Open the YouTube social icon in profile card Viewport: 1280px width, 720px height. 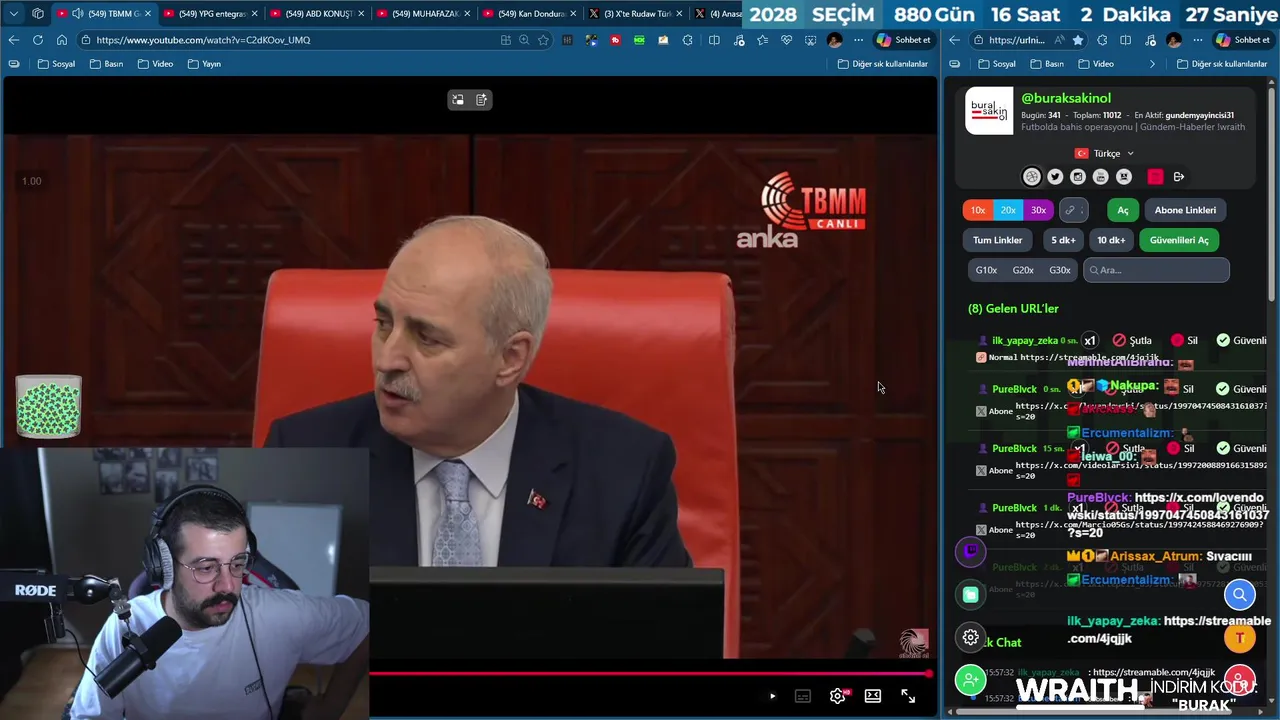coord(1101,177)
